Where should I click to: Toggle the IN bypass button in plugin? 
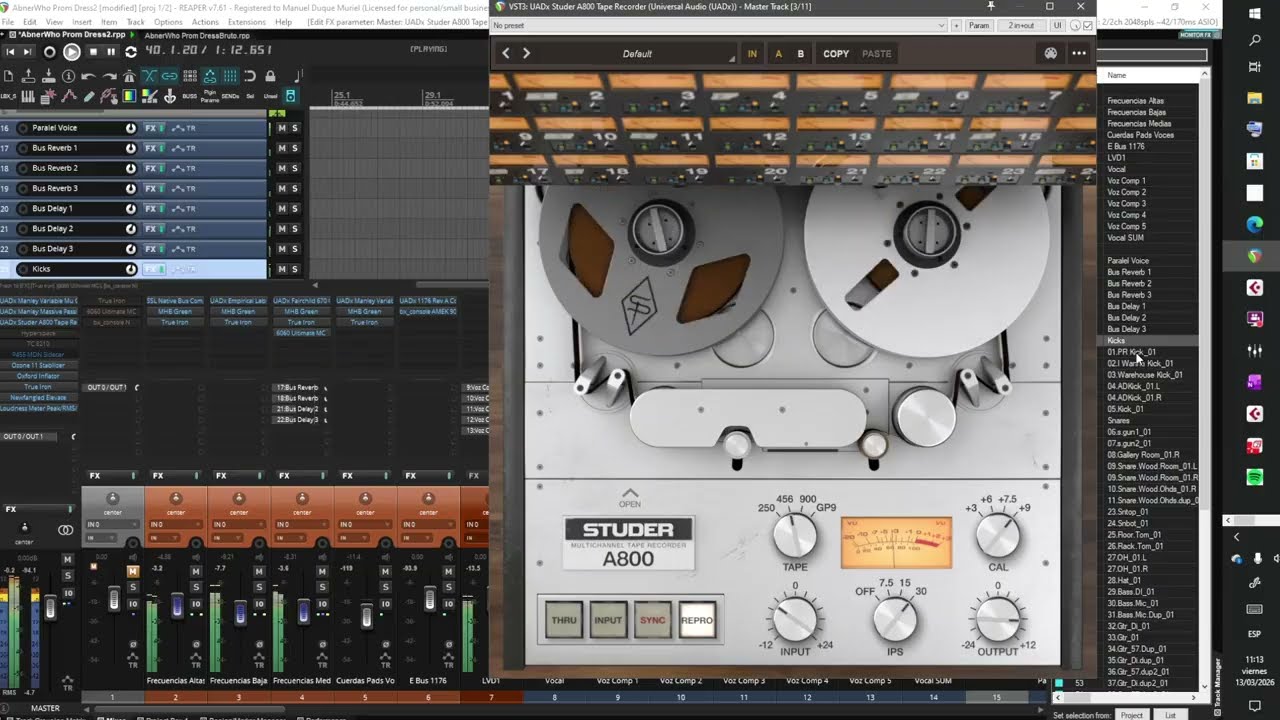coord(752,54)
